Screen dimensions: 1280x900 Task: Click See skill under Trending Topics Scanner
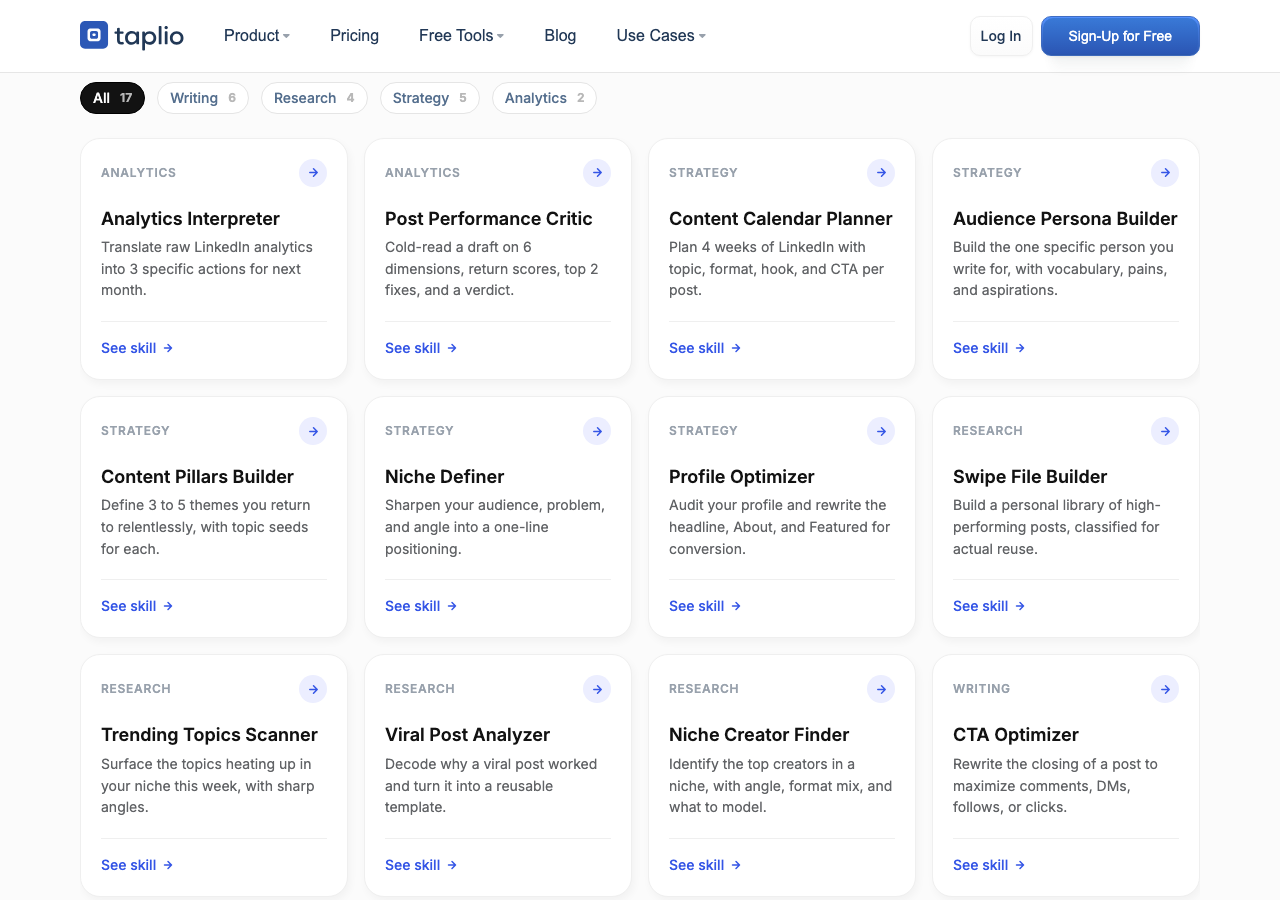137,865
